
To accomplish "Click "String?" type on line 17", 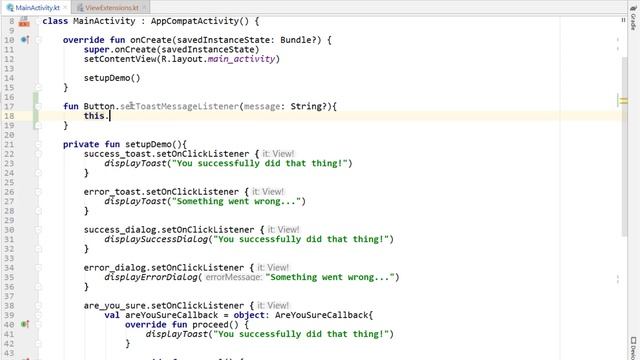I will (x=308, y=107).
